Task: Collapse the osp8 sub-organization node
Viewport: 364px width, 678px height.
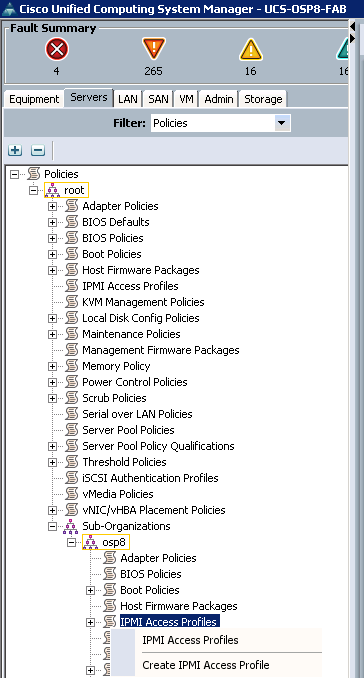Action: point(71,542)
